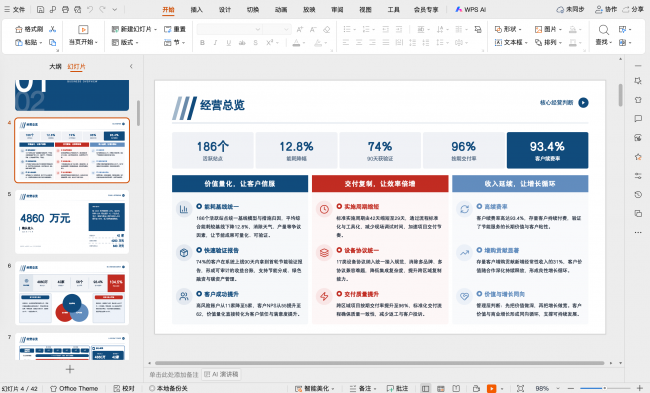The height and width of the screenshot is (393, 650).
Task: Open the WPS AI tab
Action: click(x=471, y=9)
